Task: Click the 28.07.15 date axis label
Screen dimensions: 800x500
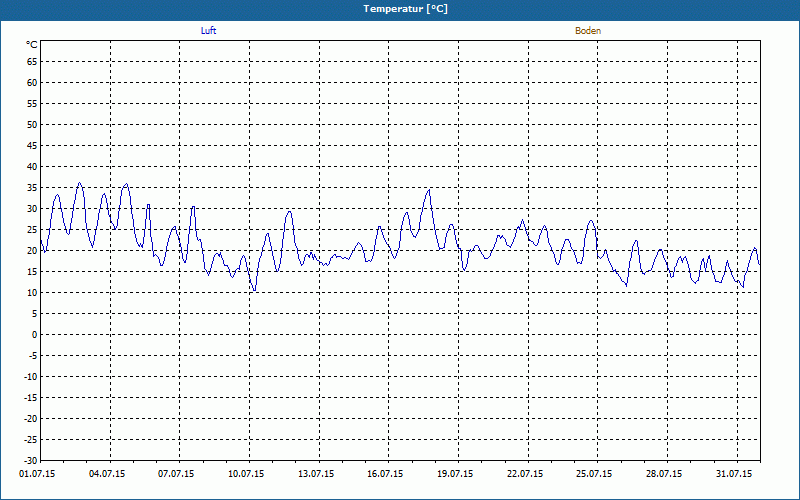Action: [664, 474]
